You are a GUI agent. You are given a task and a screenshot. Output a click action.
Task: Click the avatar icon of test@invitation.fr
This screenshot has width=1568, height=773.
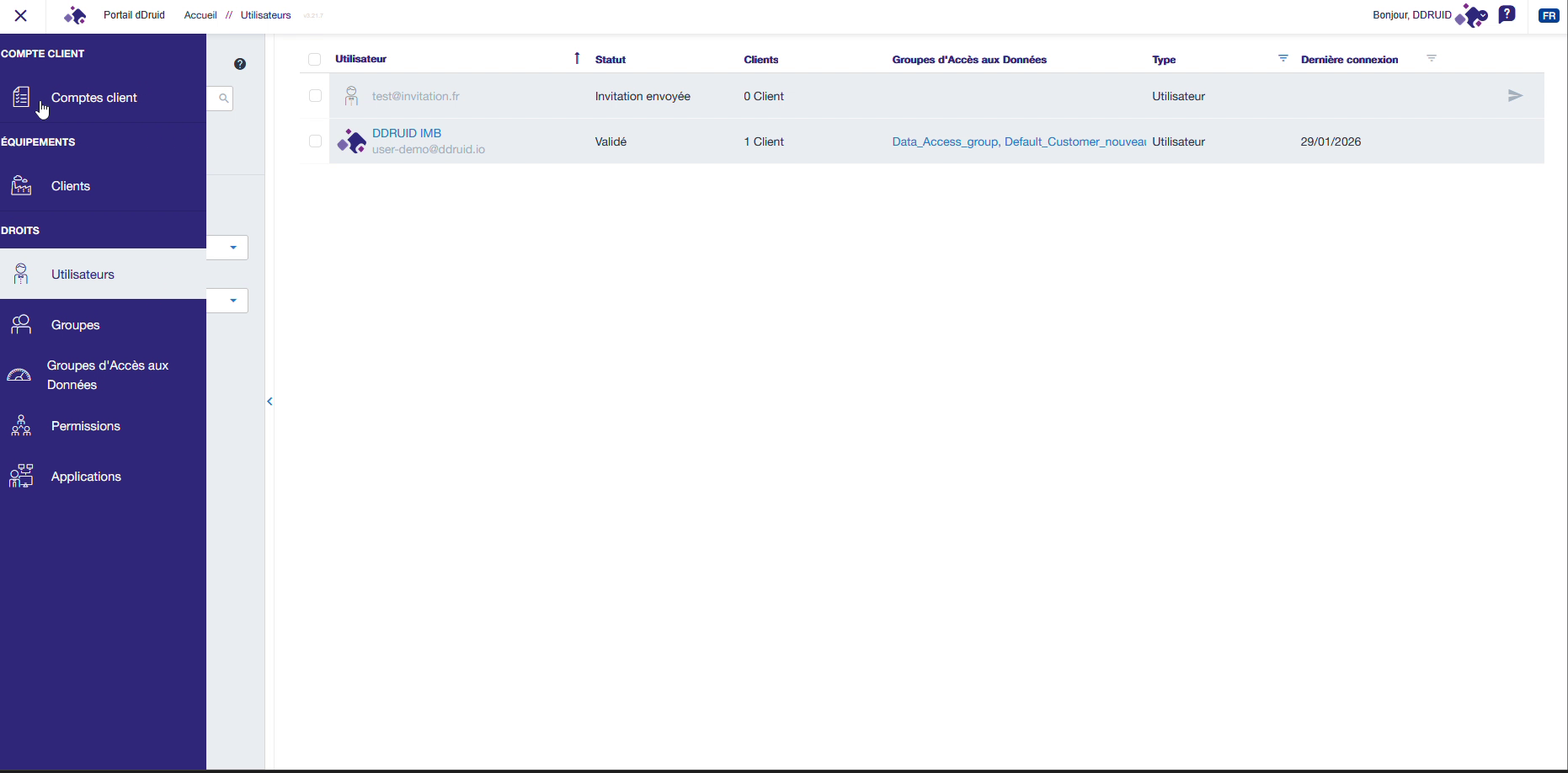pyautogui.click(x=351, y=96)
